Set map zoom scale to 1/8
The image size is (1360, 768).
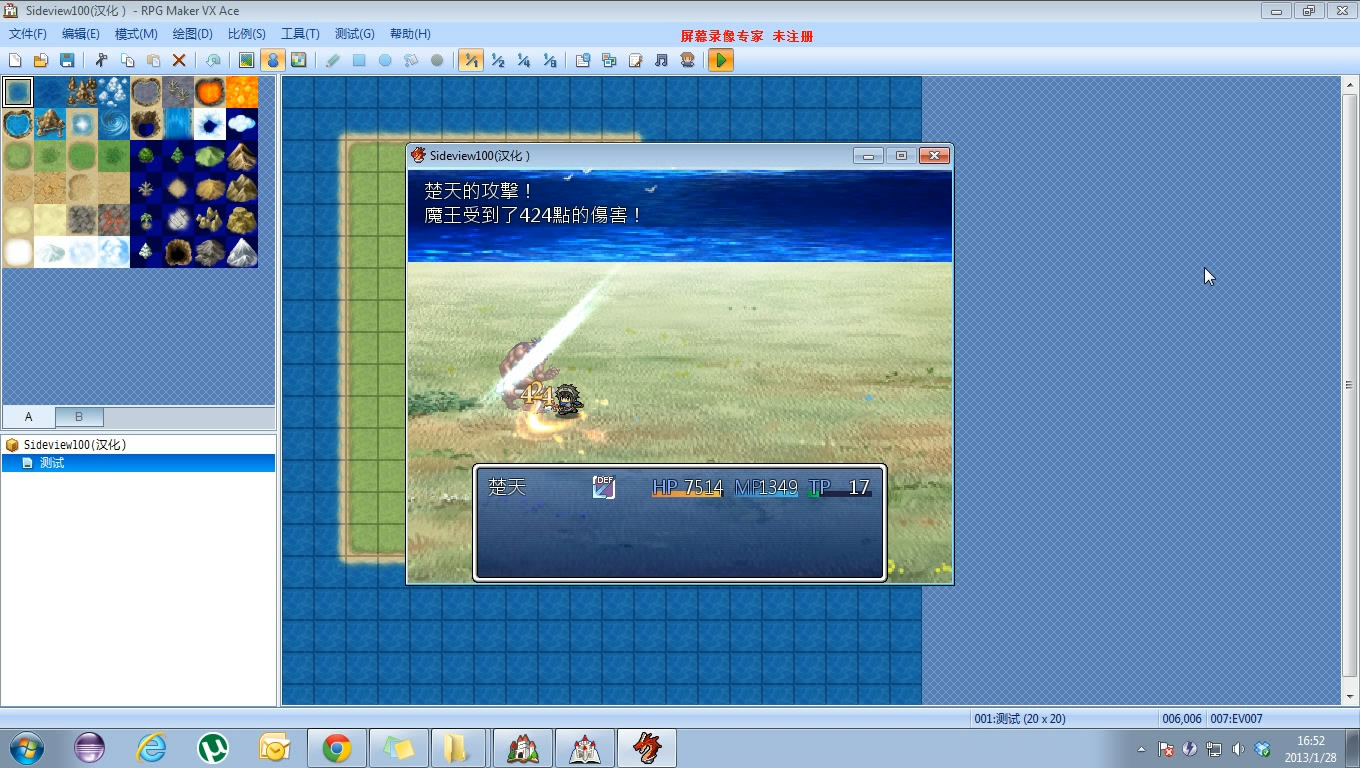(549, 60)
